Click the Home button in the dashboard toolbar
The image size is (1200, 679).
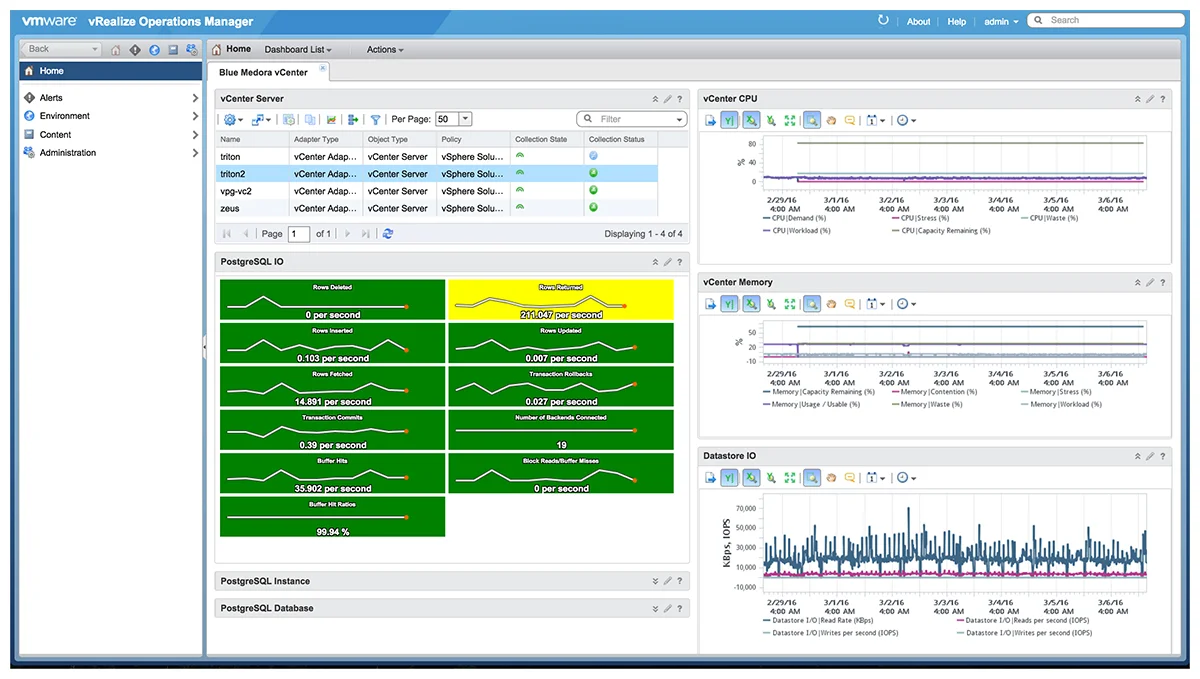pyautogui.click(x=231, y=49)
